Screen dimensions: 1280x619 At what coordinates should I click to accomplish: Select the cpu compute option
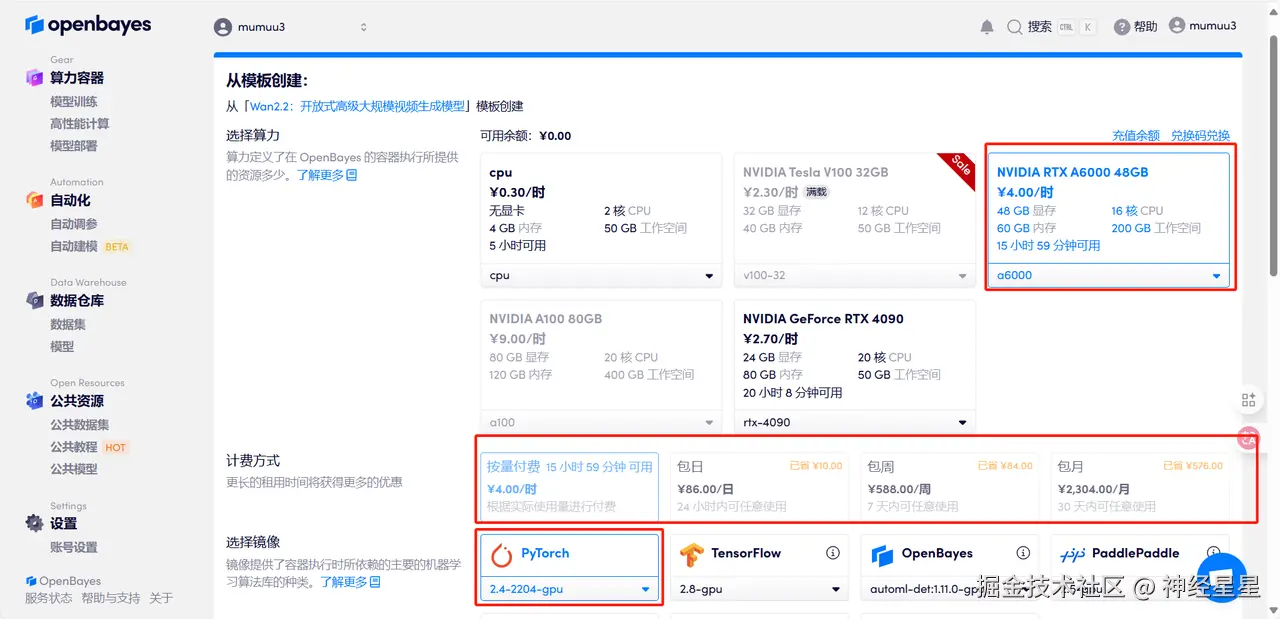[600, 209]
